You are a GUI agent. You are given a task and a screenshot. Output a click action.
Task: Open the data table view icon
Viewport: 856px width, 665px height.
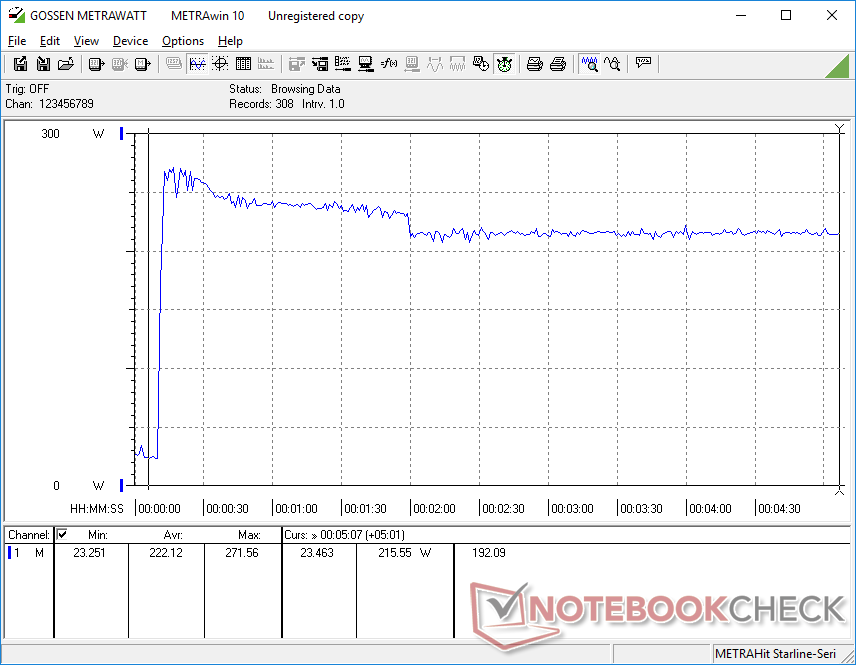pyautogui.click(x=243, y=64)
